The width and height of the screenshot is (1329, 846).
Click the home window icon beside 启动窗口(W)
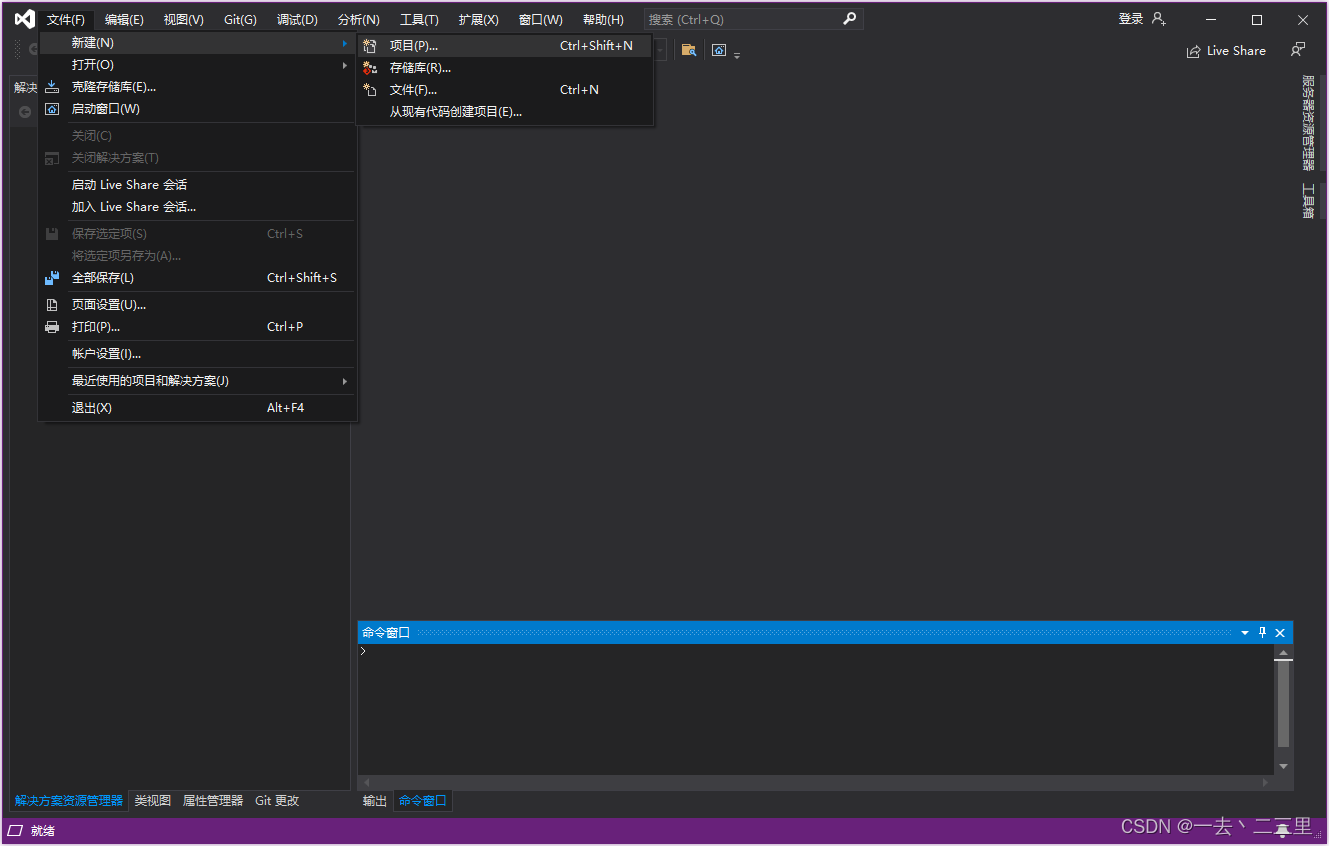[52, 109]
